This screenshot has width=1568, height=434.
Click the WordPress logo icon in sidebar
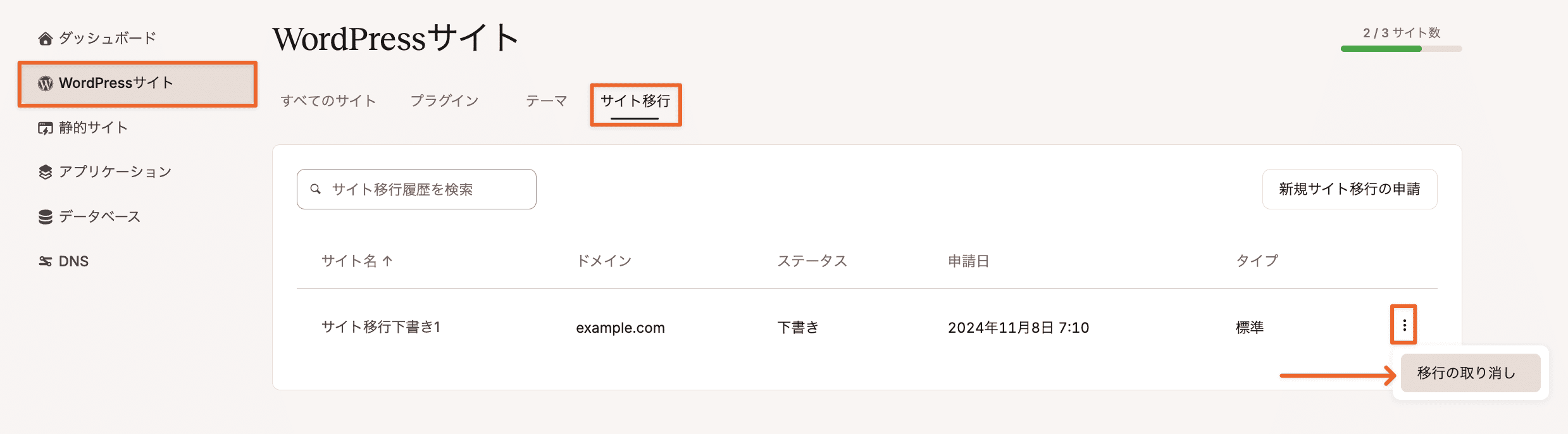pos(45,83)
